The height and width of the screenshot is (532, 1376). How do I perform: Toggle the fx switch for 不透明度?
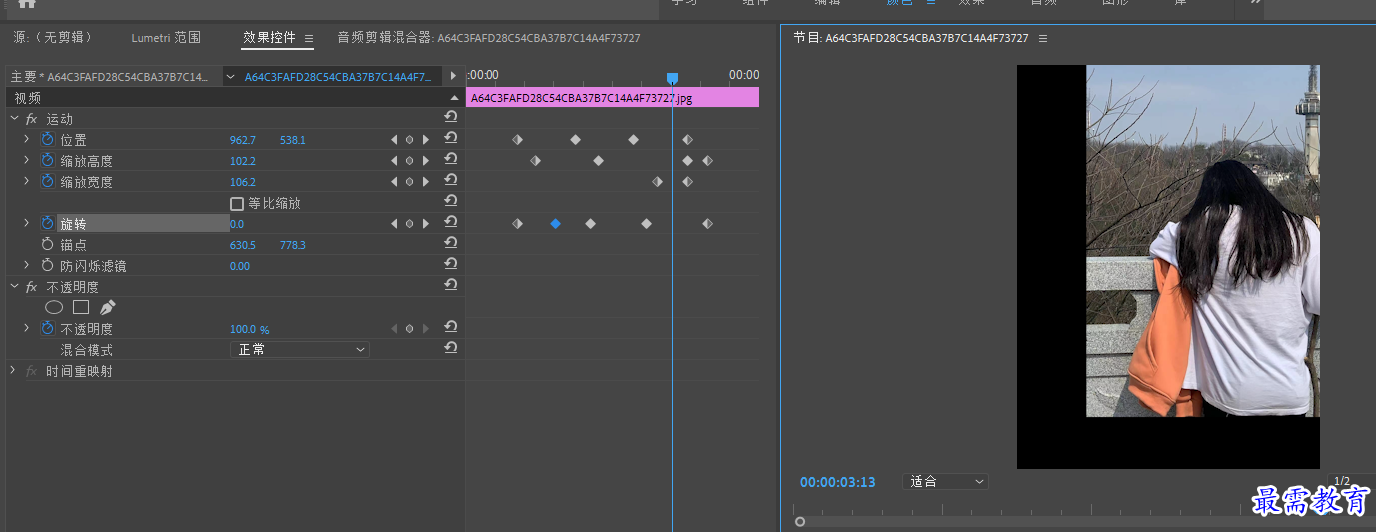coord(32,287)
